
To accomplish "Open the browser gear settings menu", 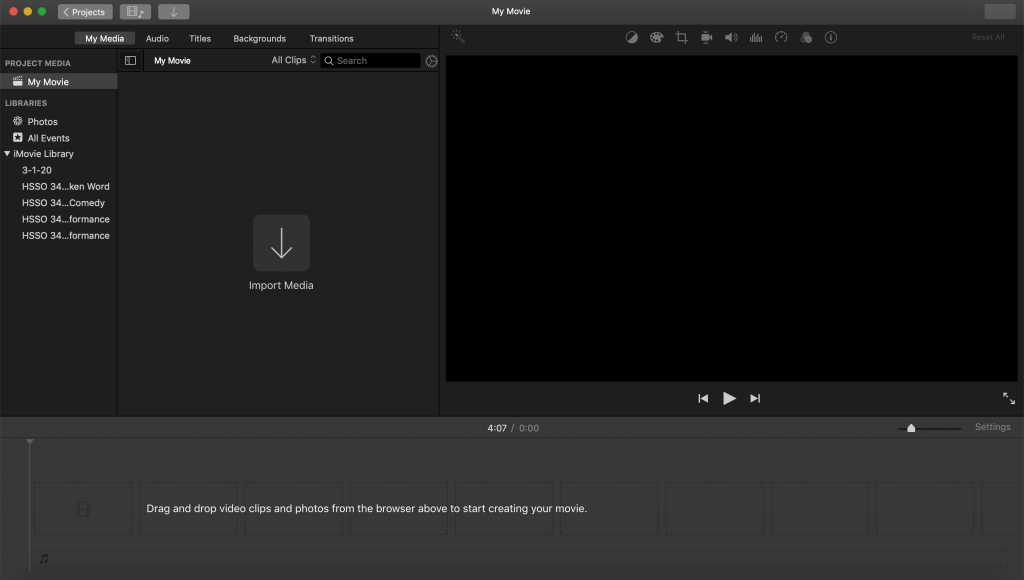I will (x=431, y=61).
